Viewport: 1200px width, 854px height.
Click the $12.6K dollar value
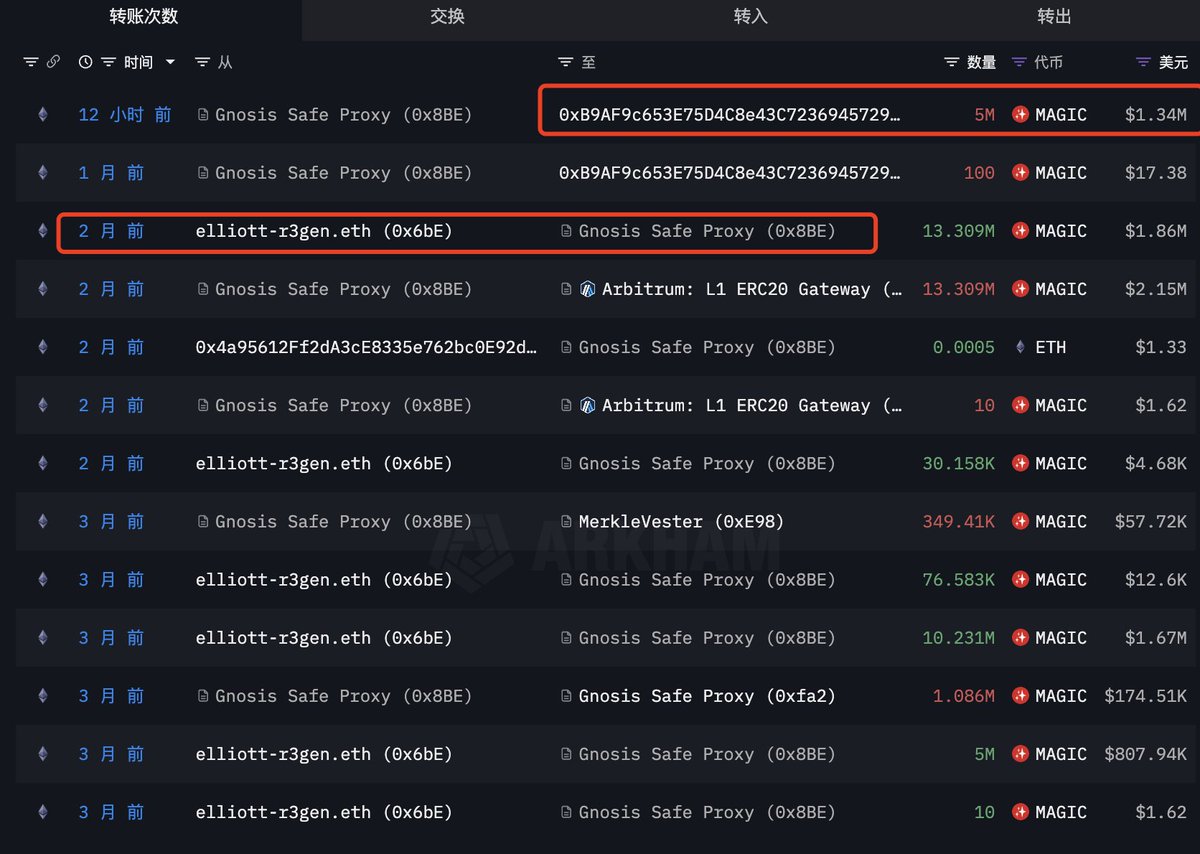tap(1156, 579)
